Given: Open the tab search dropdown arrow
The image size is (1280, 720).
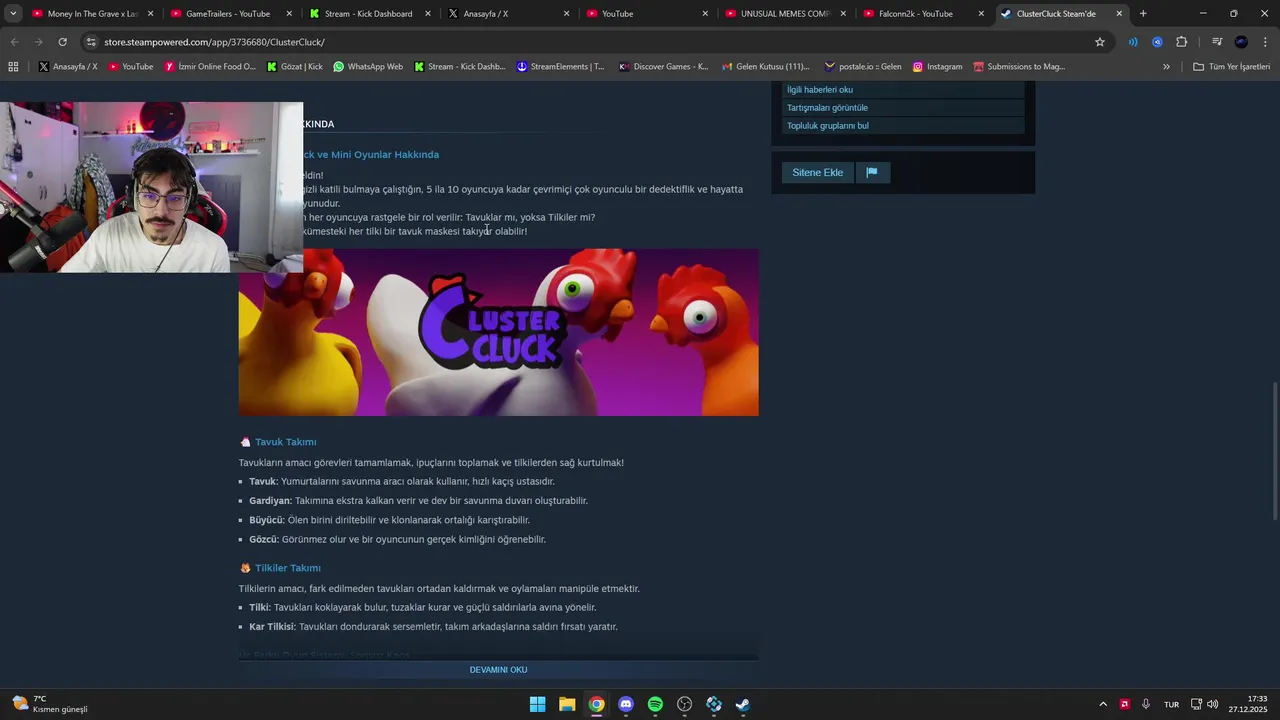Looking at the screenshot, I should coord(13,14).
